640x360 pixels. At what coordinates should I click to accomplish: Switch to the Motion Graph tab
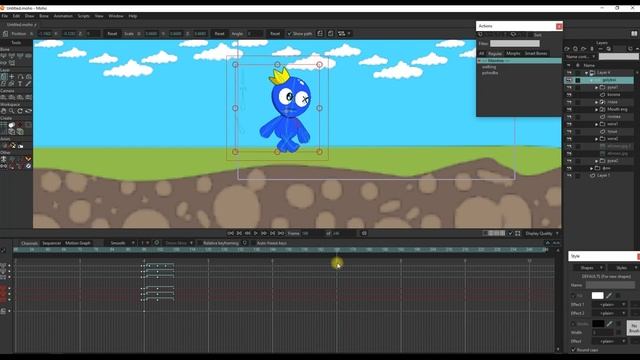78,243
